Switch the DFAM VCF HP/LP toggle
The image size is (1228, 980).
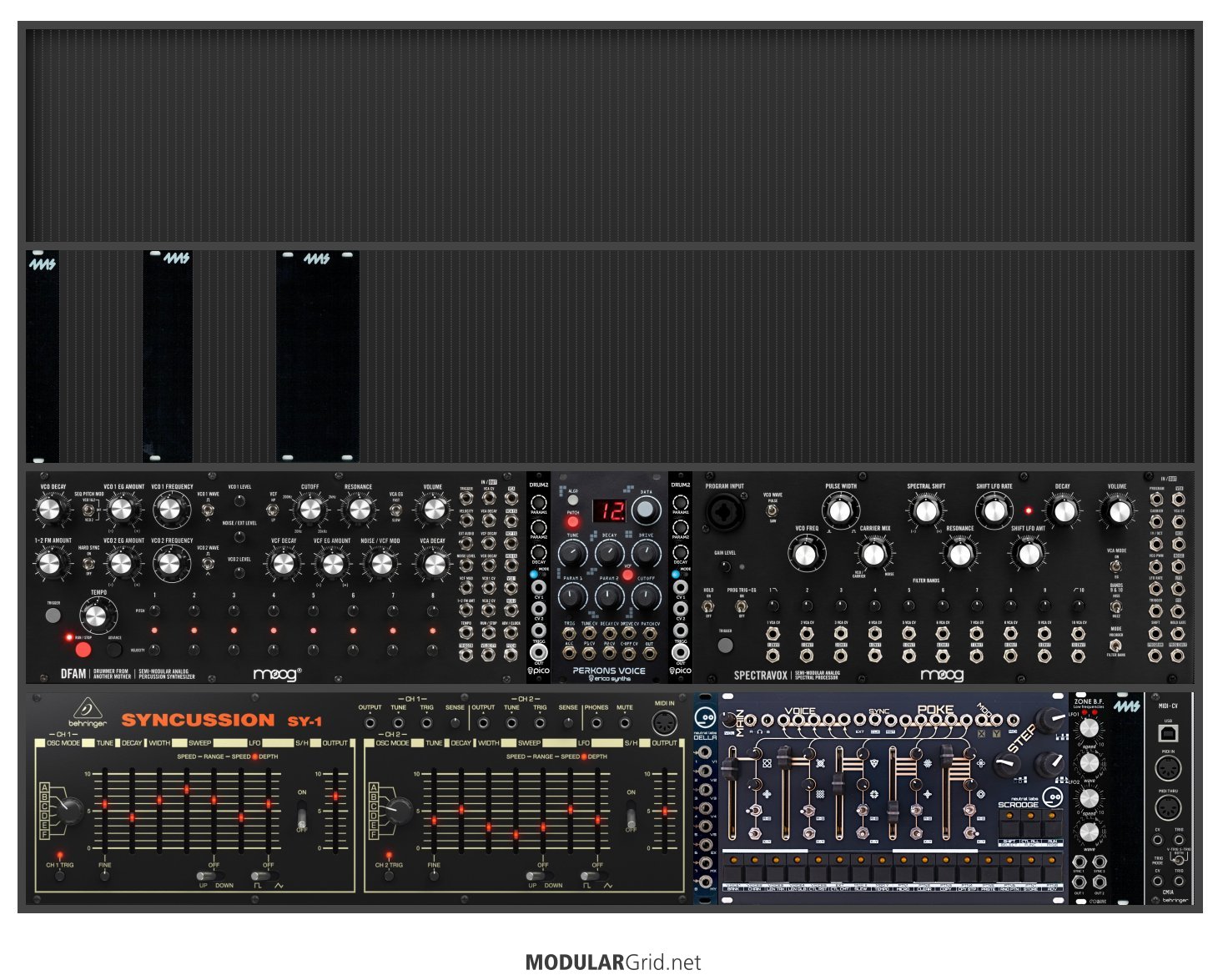(x=273, y=509)
